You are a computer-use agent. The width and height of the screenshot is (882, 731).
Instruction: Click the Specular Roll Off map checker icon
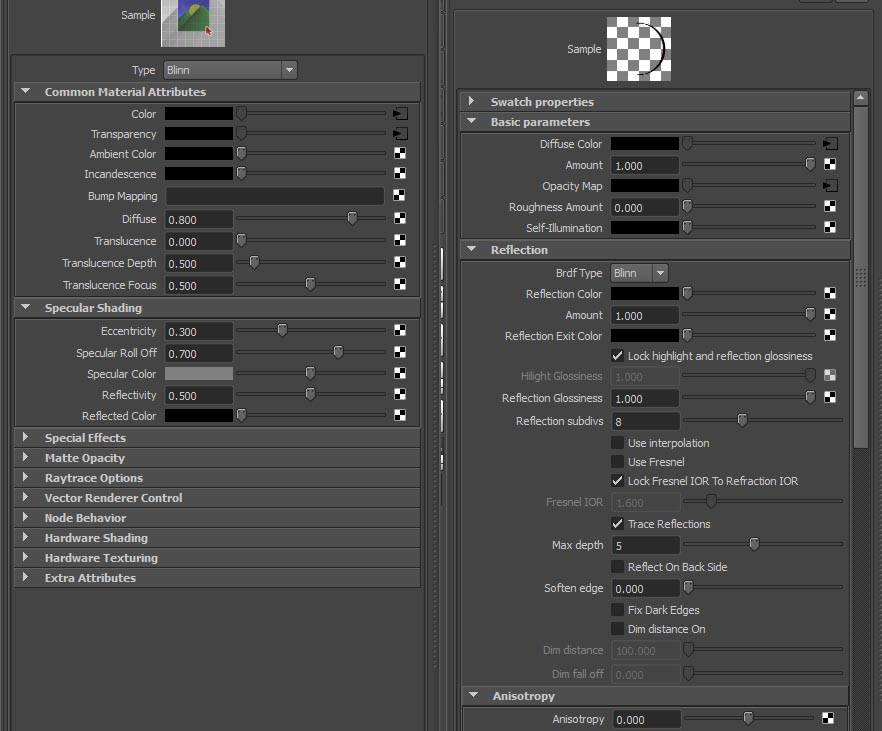pyautogui.click(x=400, y=352)
